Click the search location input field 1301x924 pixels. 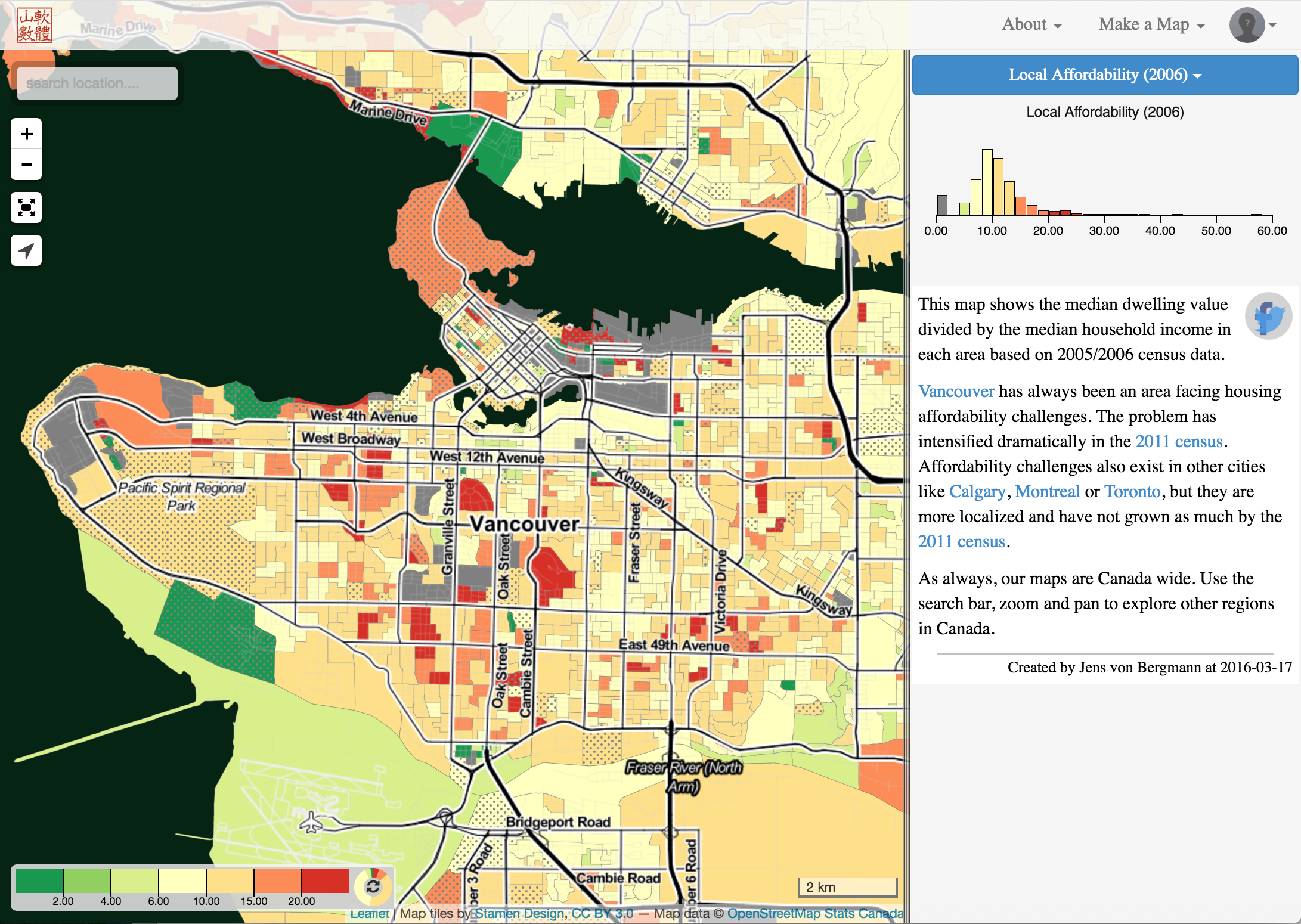pyautogui.click(x=97, y=83)
